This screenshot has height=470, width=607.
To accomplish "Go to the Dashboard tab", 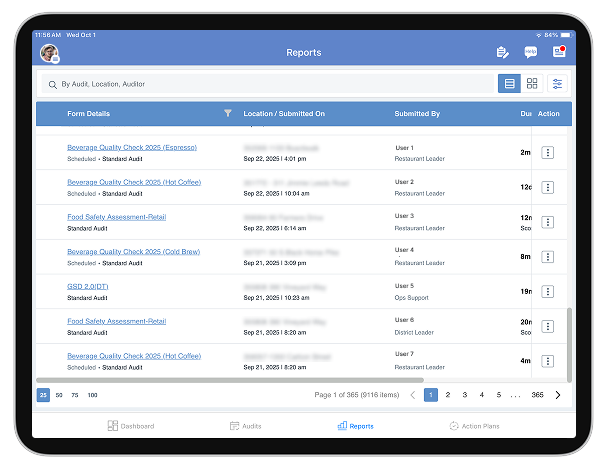I will point(131,426).
